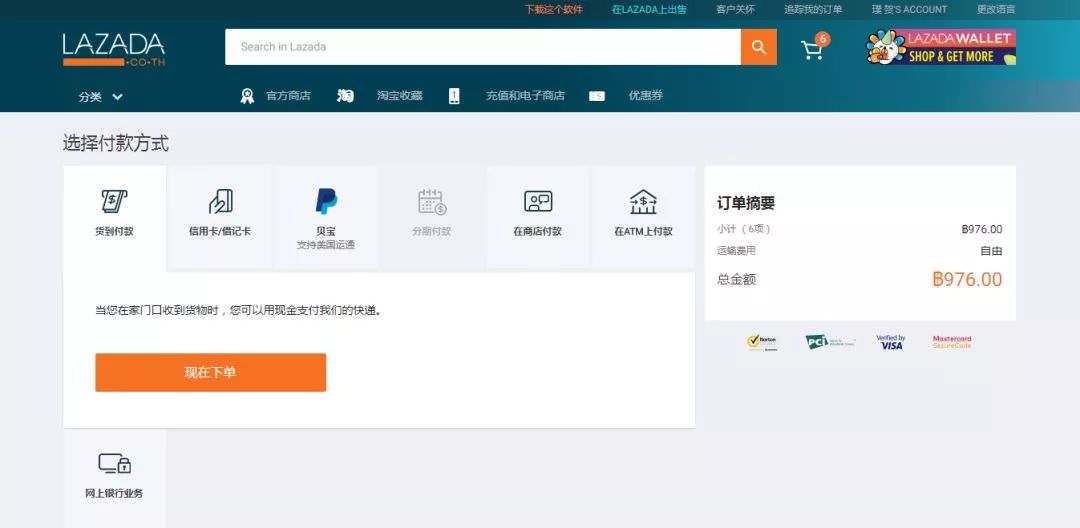The height and width of the screenshot is (528, 1080).
Task: Click the ฿976.00 total amount
Action: tap(967, 279)
